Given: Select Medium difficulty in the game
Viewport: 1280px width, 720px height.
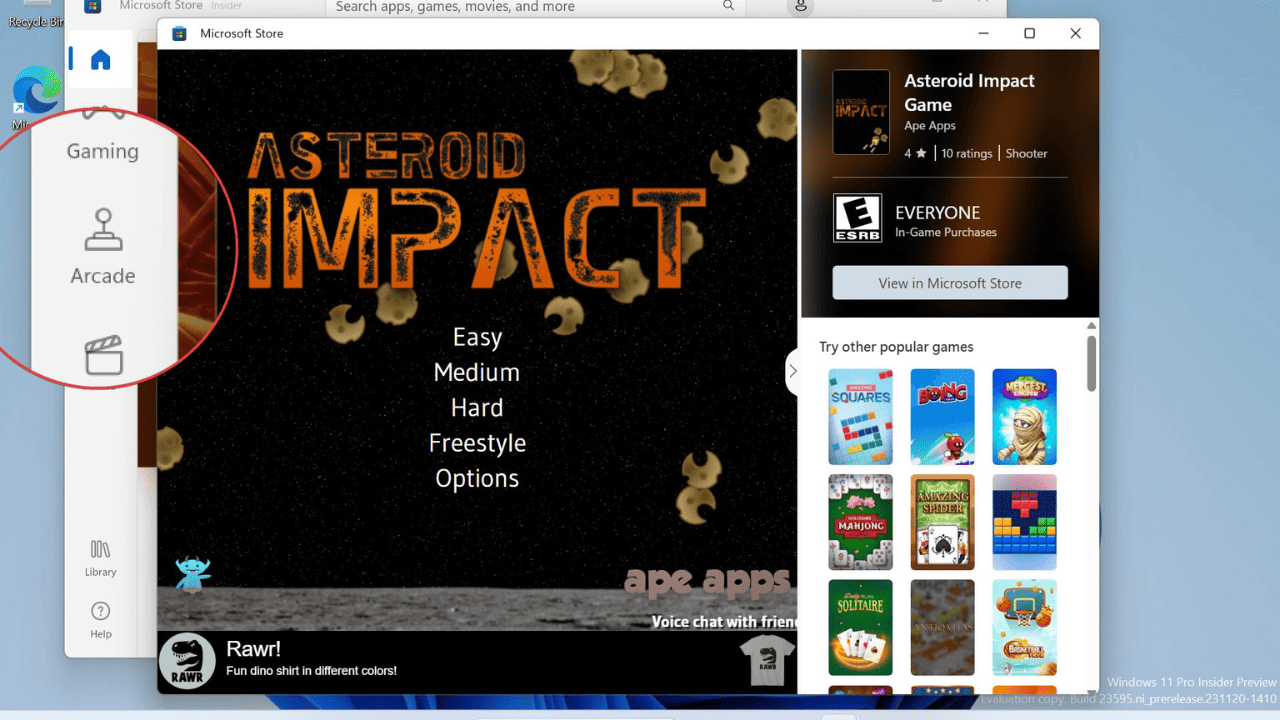Looking at the screenshot, I should click(477, 372).
